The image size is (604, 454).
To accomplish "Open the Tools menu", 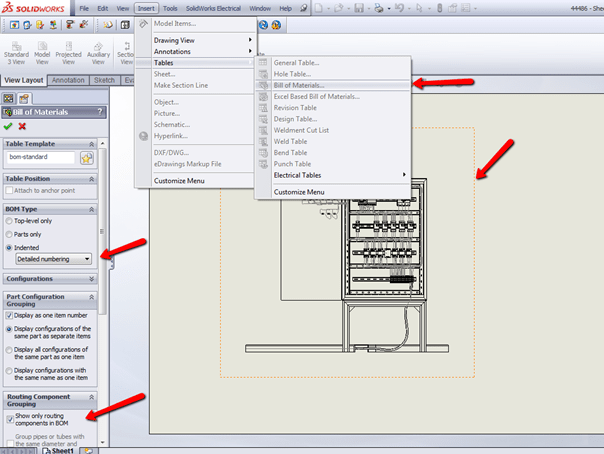I will [x=170, y=8].
